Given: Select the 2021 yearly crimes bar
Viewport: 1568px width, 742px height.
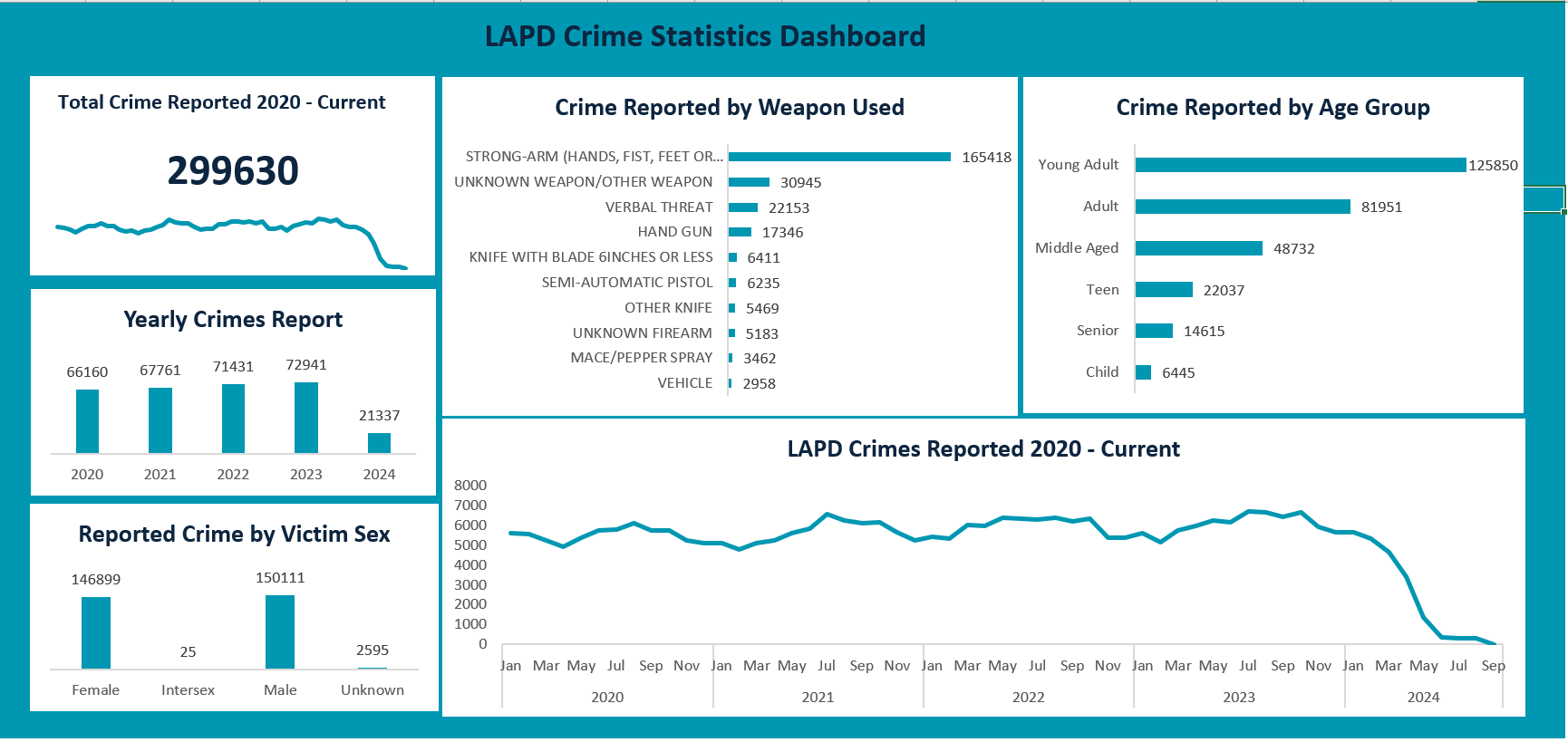Looking at the screenshot, I should point(160,420).
